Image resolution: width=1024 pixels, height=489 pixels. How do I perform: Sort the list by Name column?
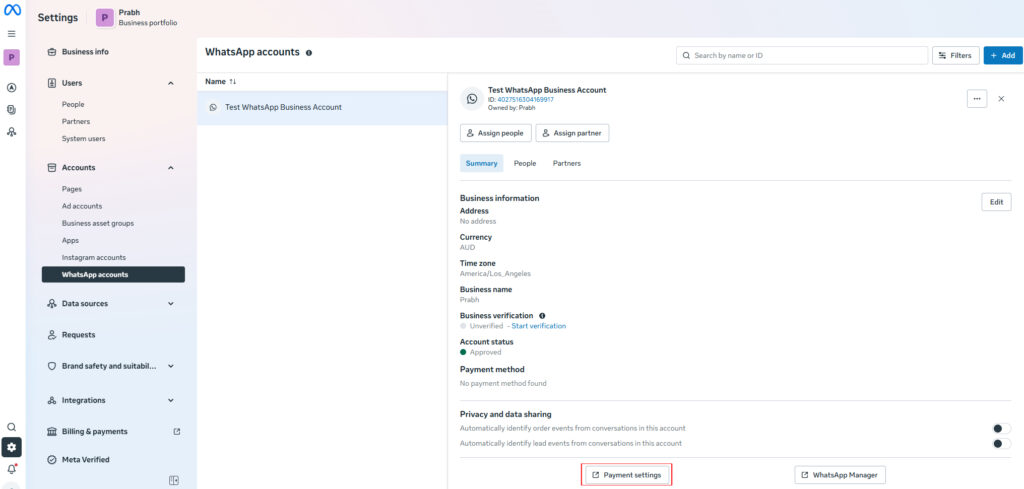point(221,82)
